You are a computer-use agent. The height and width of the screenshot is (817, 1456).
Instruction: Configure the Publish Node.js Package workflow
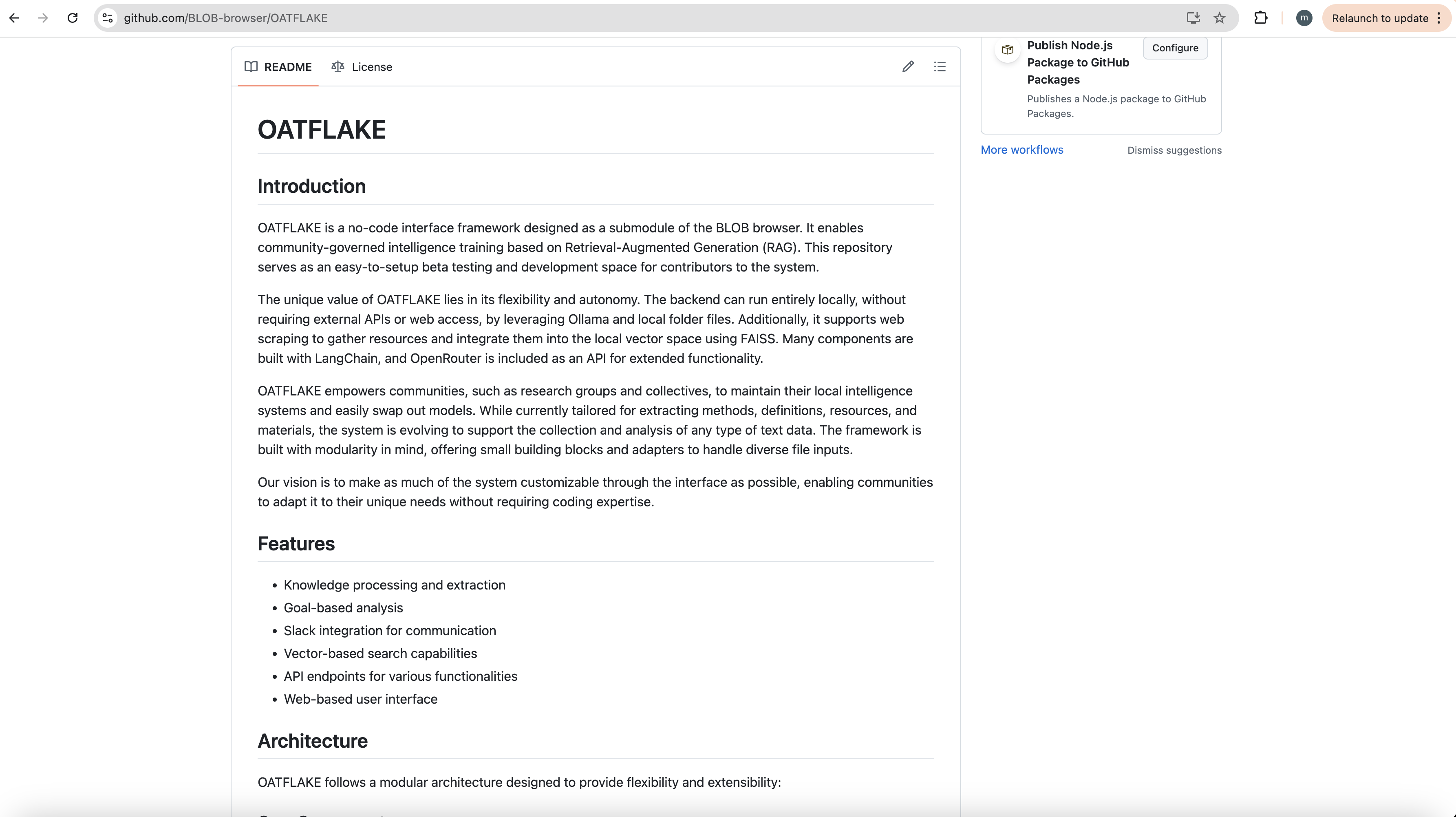pos(1175,48)
